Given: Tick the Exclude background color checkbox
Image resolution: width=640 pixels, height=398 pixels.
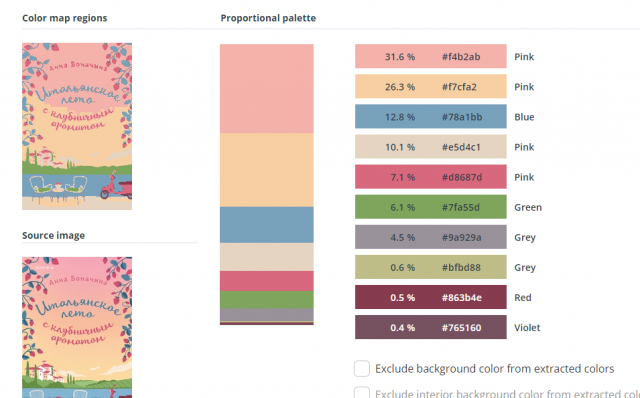Looking at the screenshot, I should tap(362, 368).
